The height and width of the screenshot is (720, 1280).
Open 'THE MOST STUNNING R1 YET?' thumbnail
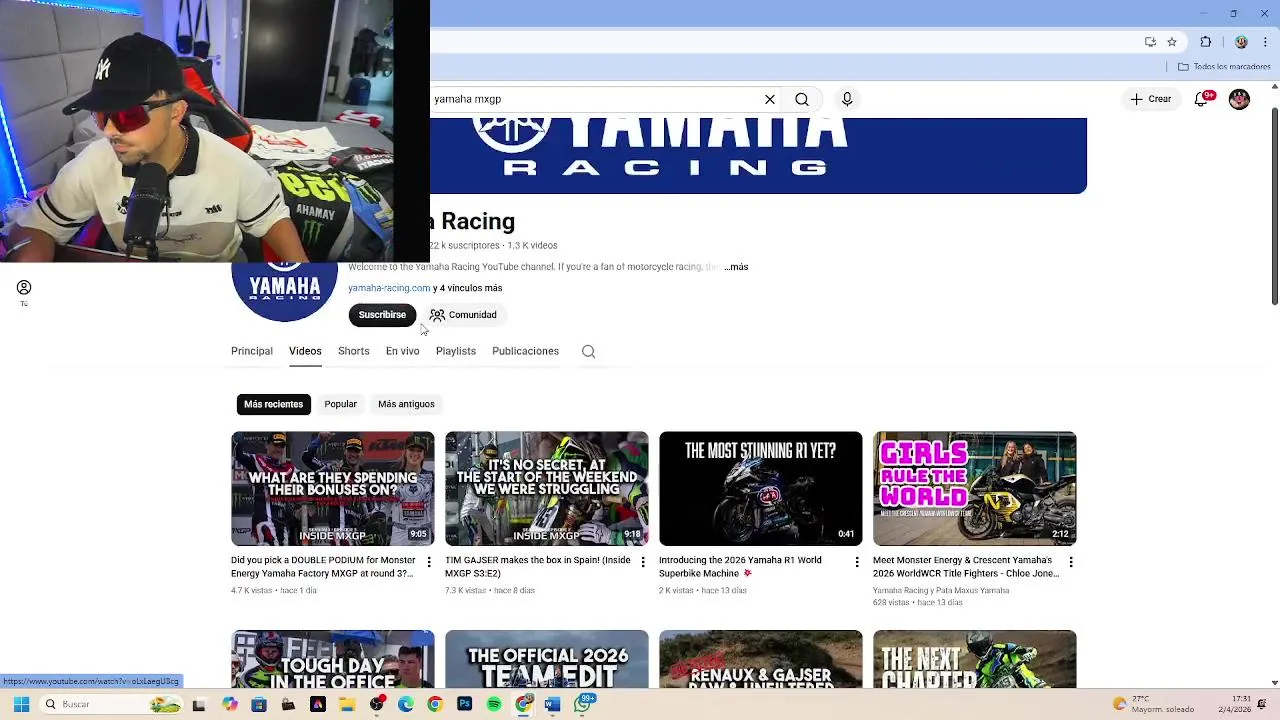(x=761, y=488)
